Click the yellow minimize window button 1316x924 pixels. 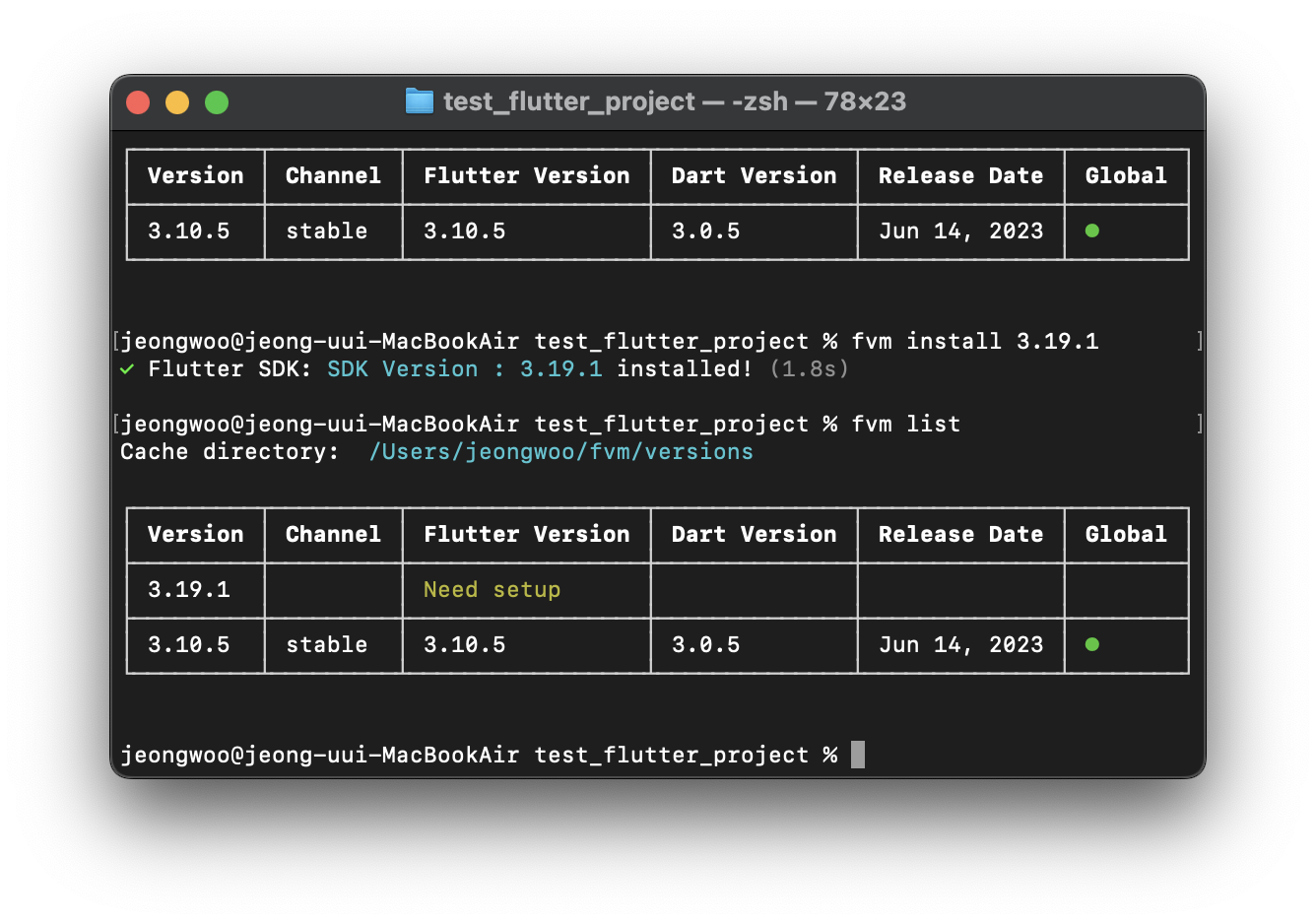click(177, 102)
